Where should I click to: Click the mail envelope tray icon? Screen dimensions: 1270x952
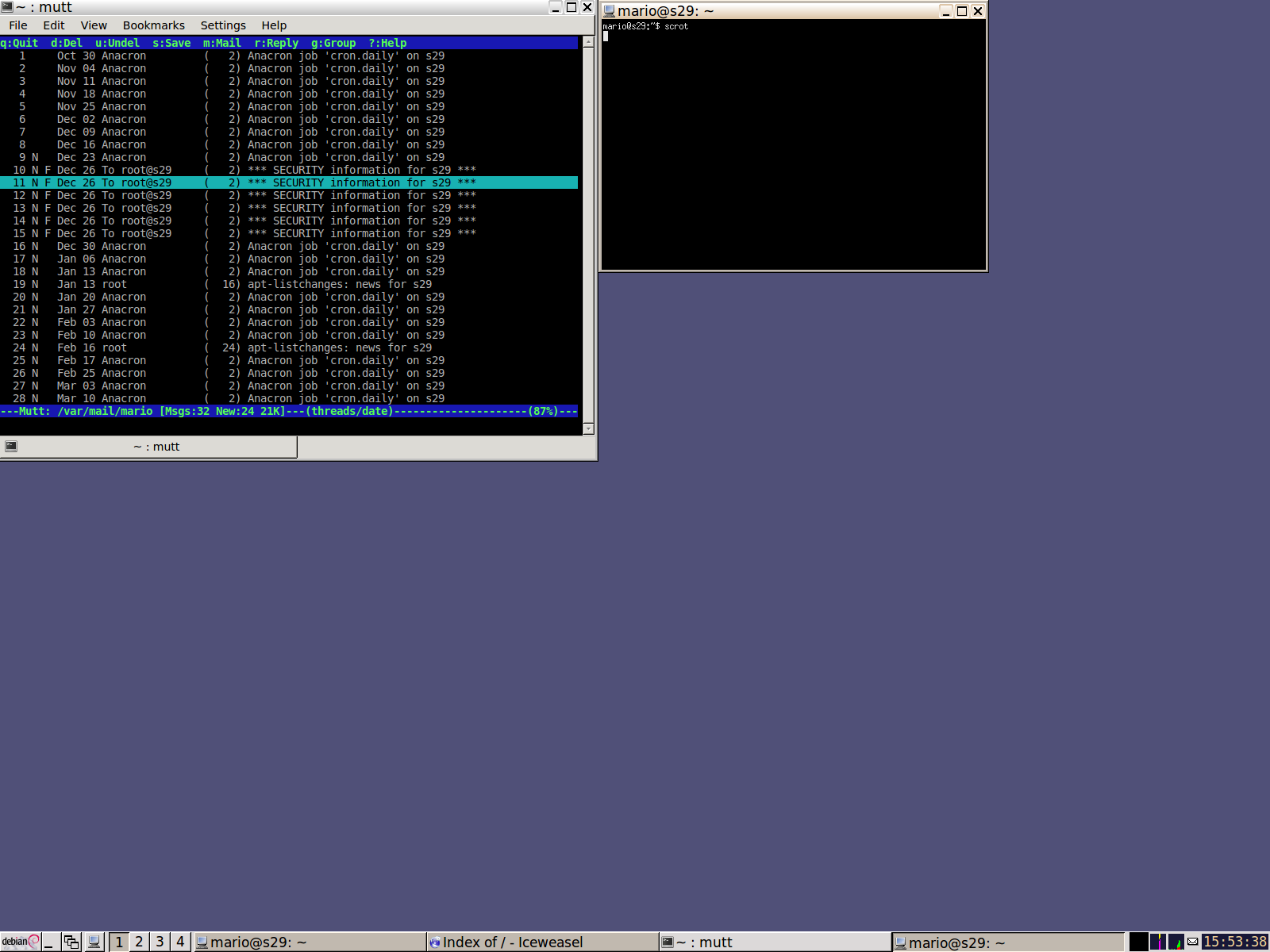point(1193,942)
